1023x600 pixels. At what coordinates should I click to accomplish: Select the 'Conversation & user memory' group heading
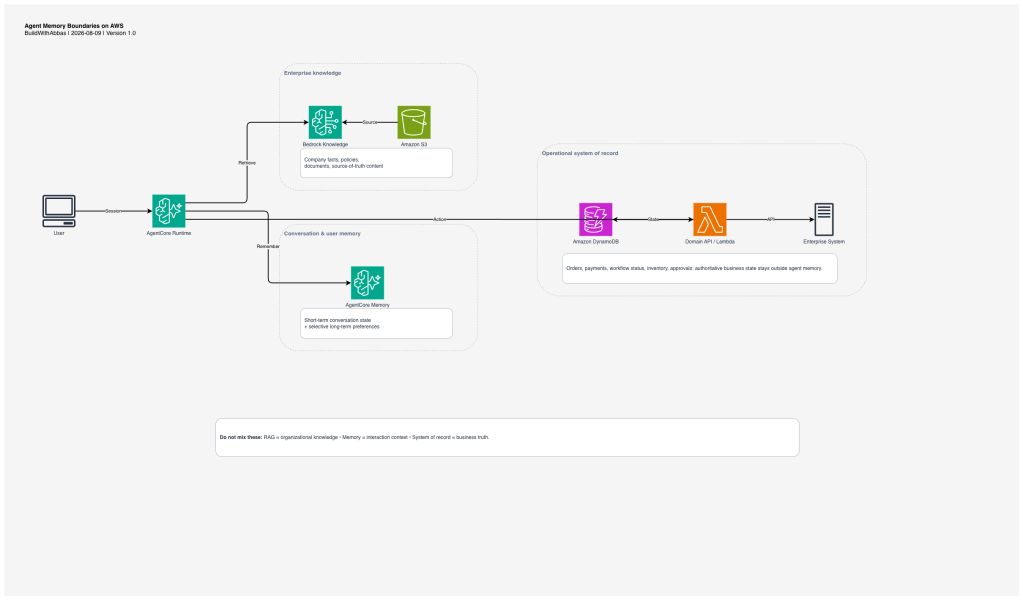(x=322, y=233)
